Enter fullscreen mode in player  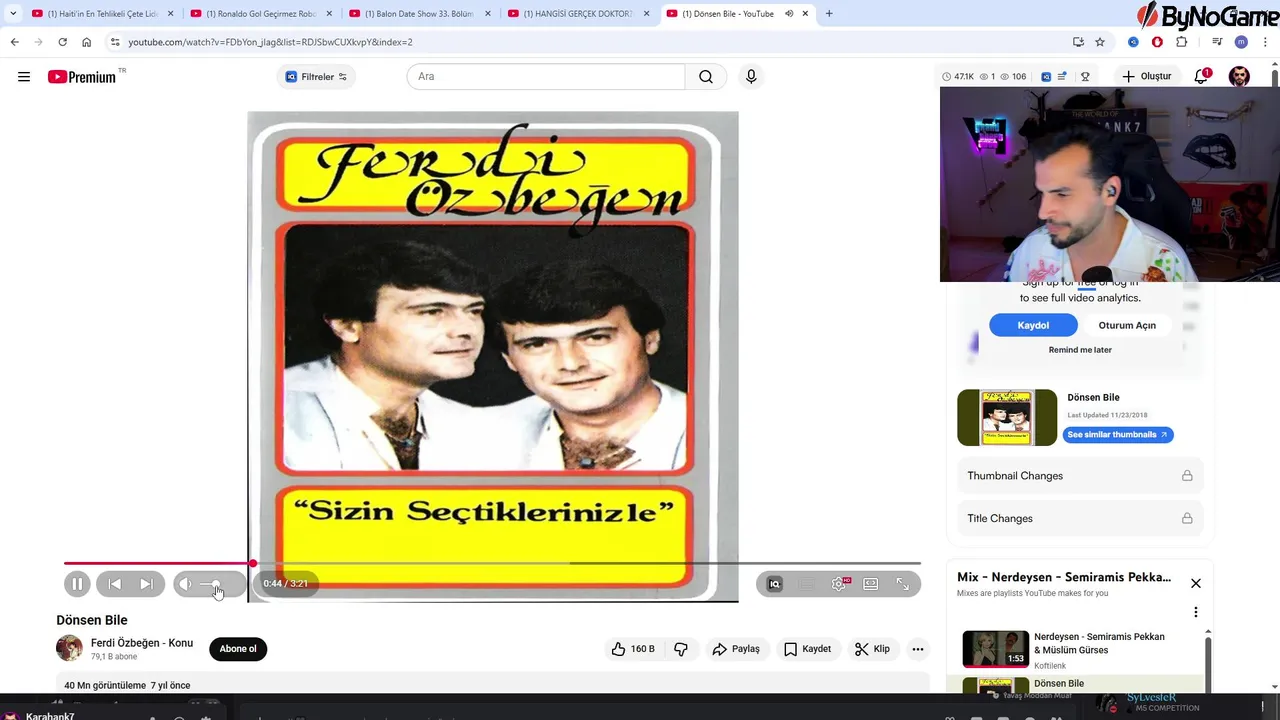coord(903,584)
